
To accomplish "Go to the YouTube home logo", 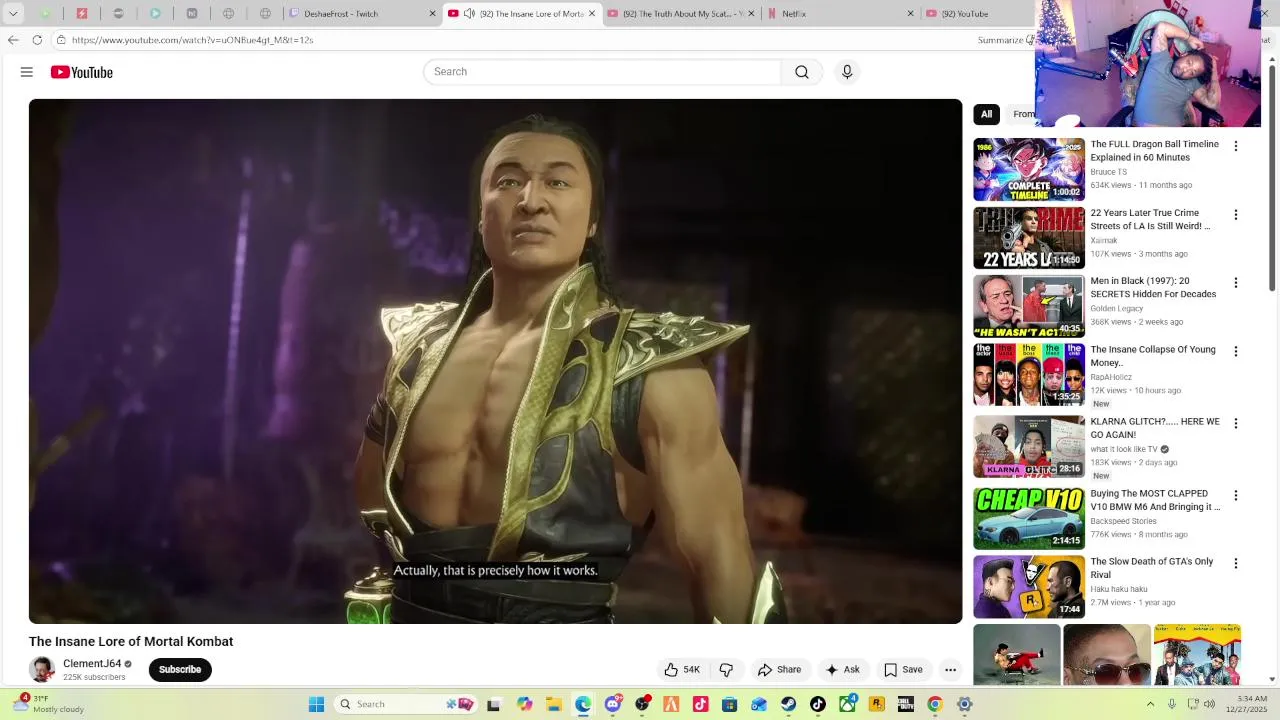I will pos(82,72).
